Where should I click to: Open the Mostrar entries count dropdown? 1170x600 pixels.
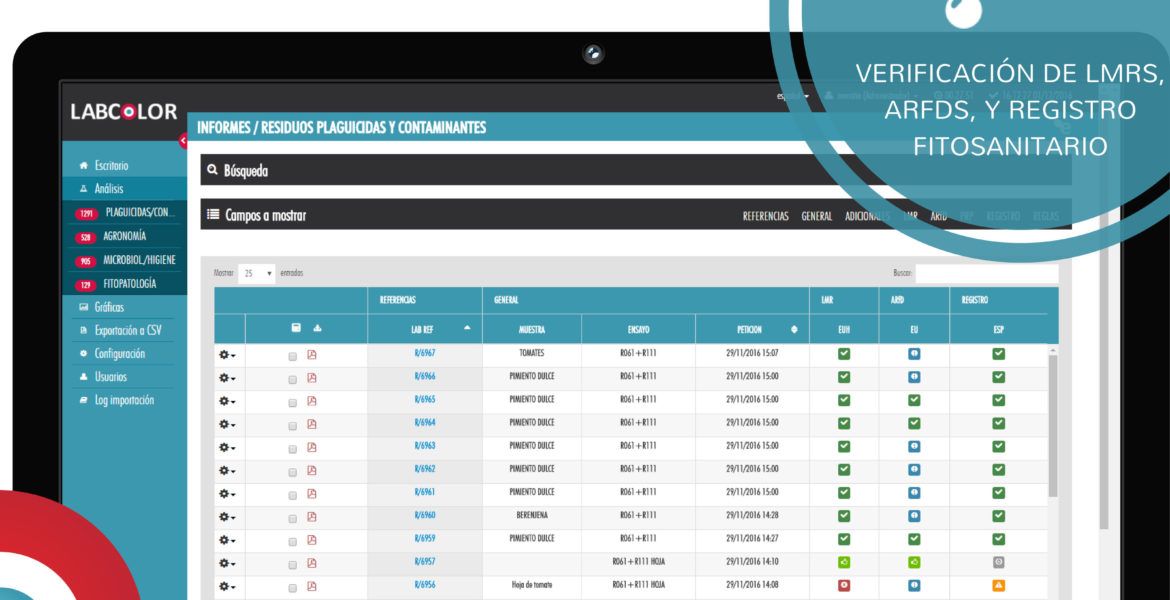(x=256, y=274)
